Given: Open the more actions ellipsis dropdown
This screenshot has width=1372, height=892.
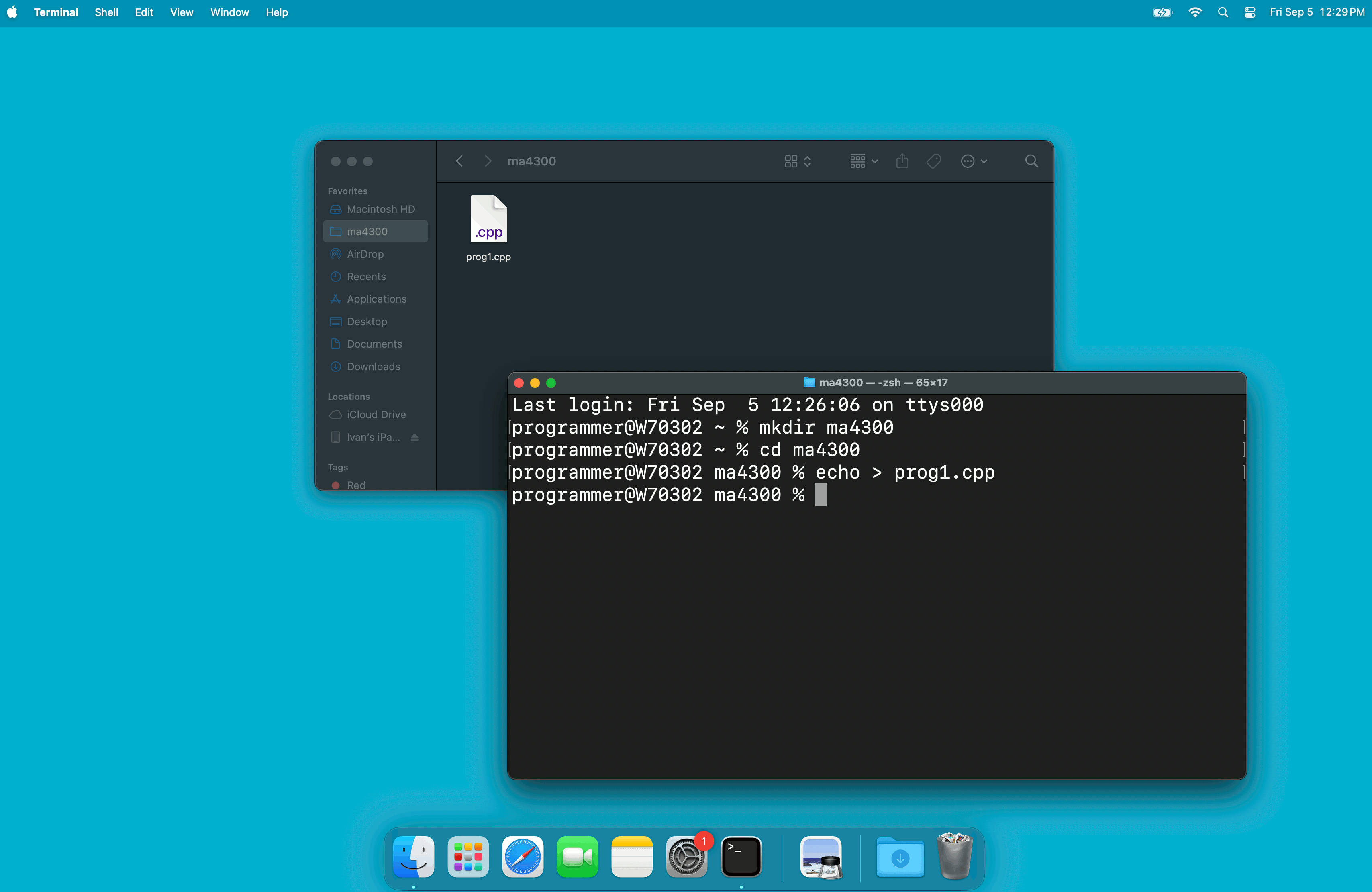Looking at the screenshot, I should [x=974, y=161].
